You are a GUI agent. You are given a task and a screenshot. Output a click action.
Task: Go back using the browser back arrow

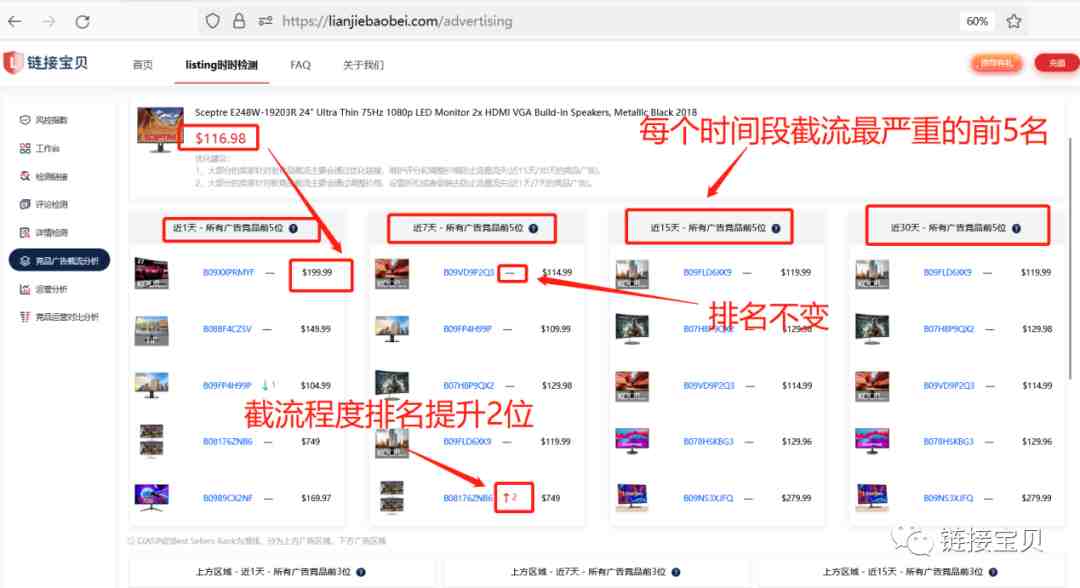tap(14, 21)
